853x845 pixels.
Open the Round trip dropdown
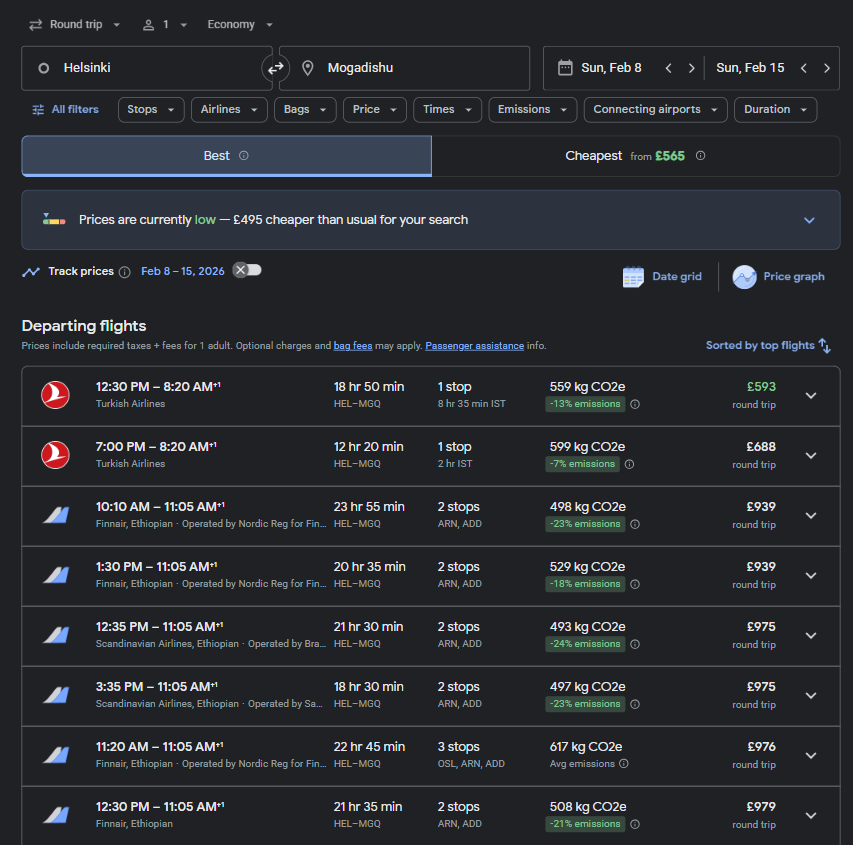pos(74,24)
